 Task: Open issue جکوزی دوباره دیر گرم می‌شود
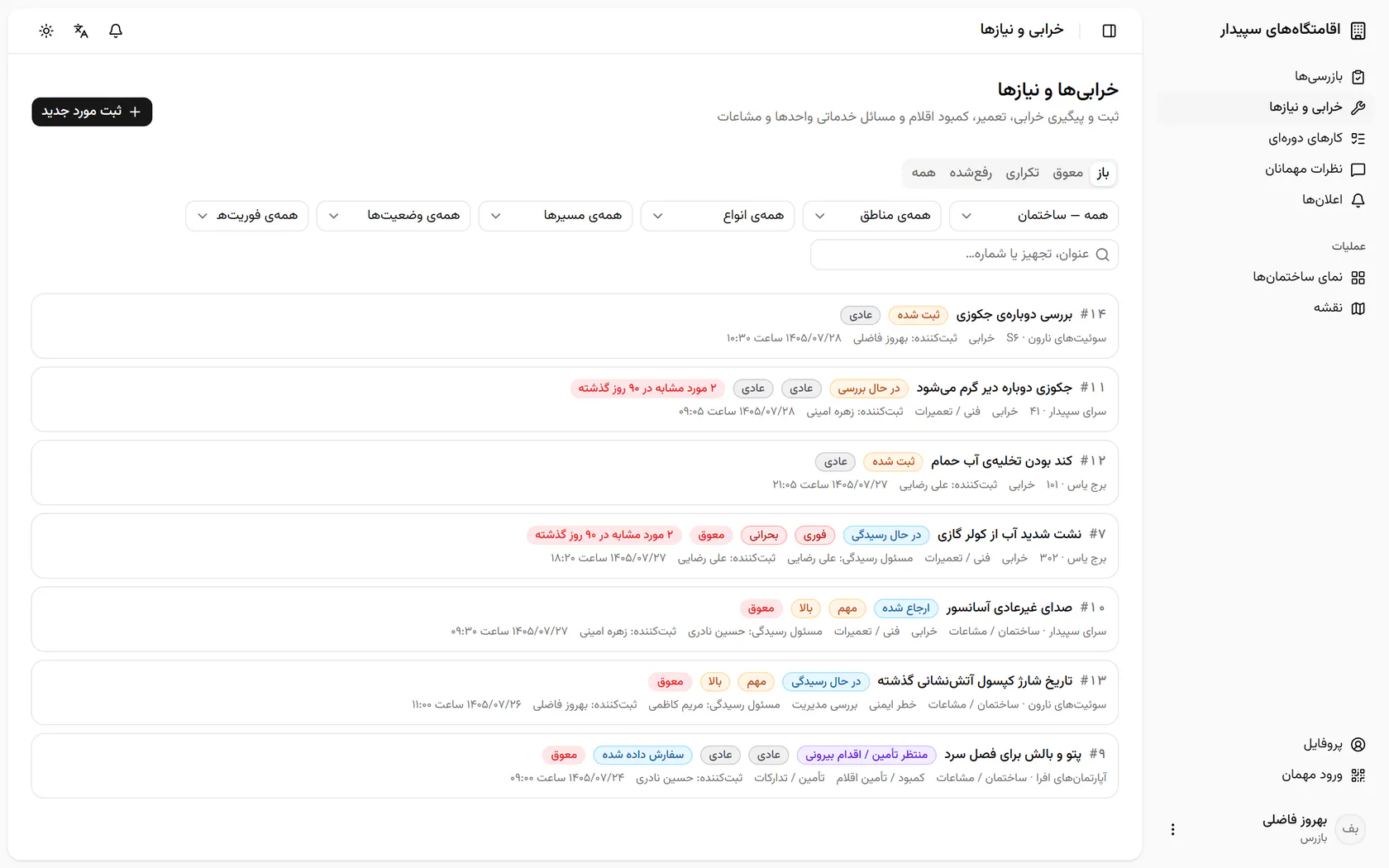click(x=575, y=399)
